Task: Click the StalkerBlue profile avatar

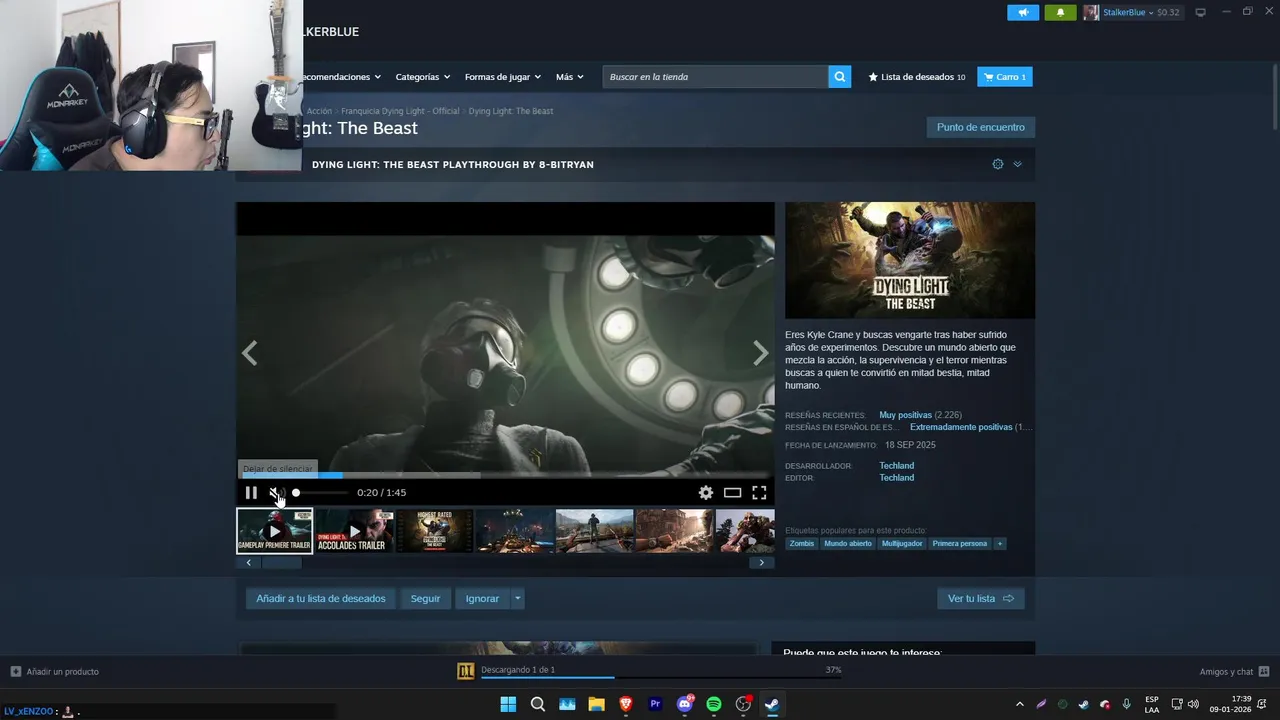Action: (x=1091, y=12)
